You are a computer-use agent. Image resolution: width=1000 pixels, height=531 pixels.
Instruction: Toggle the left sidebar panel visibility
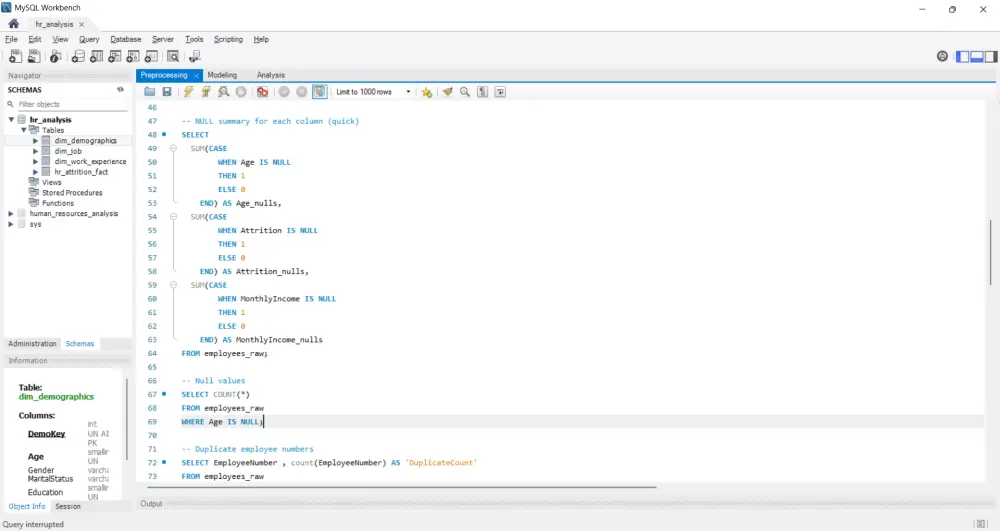pyautogui.click(x=962, y=57)
